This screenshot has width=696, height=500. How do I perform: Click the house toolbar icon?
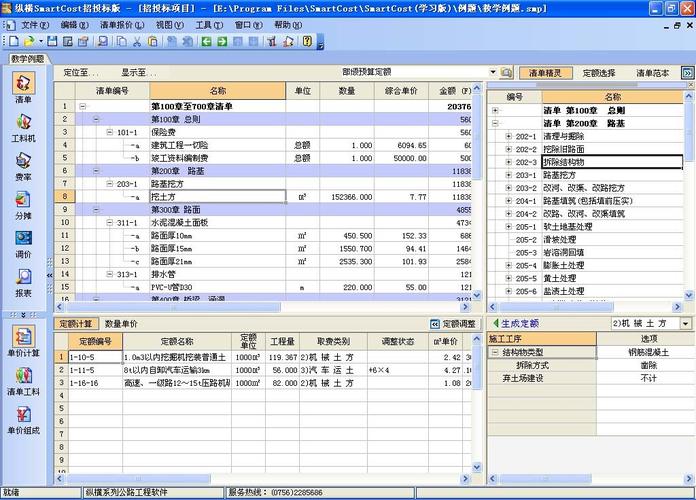pyautogui.click(x=289, y=42)
